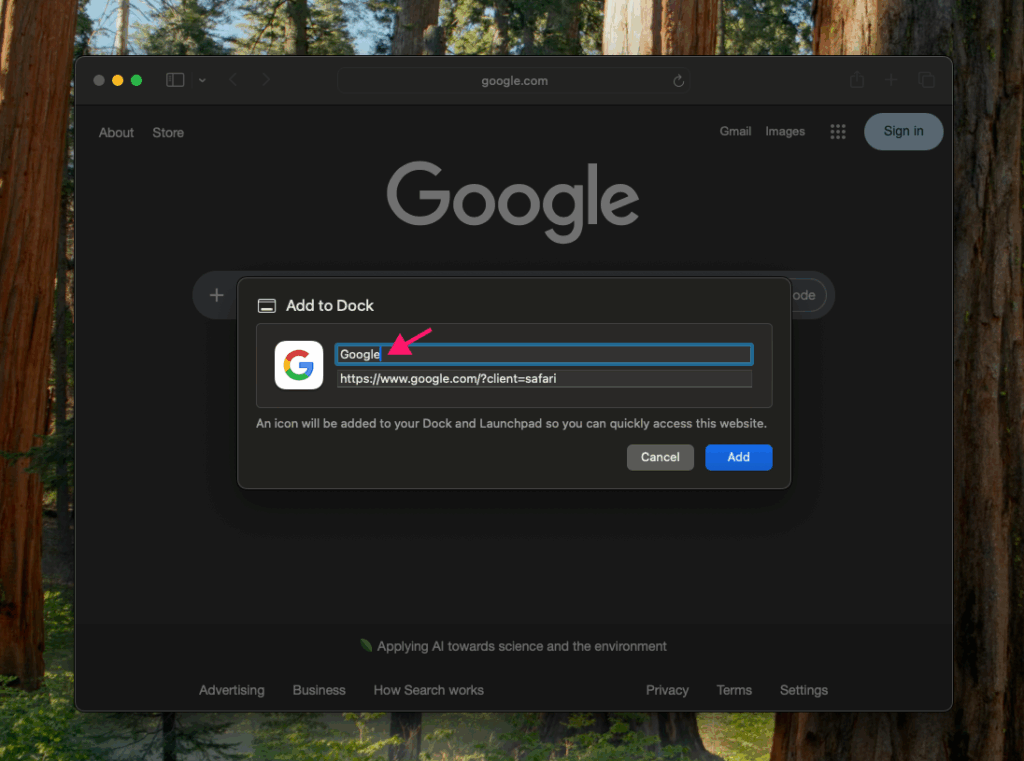The height and width of the screenshot is (761, 1024).
Task: Click the yellow minimize window button
Action: pyautogui.click(x=118, y=80)
